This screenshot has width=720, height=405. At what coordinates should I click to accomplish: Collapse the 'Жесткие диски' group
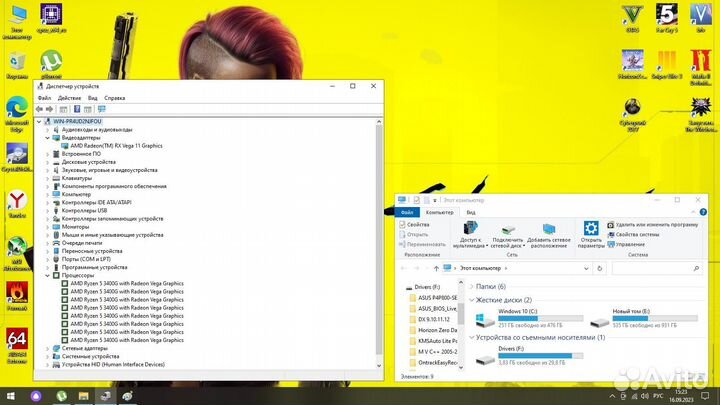(x=469, y=300)
